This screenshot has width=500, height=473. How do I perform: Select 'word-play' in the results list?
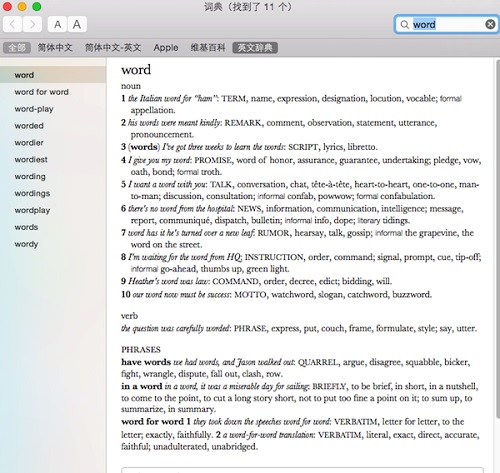click(53, 109)
